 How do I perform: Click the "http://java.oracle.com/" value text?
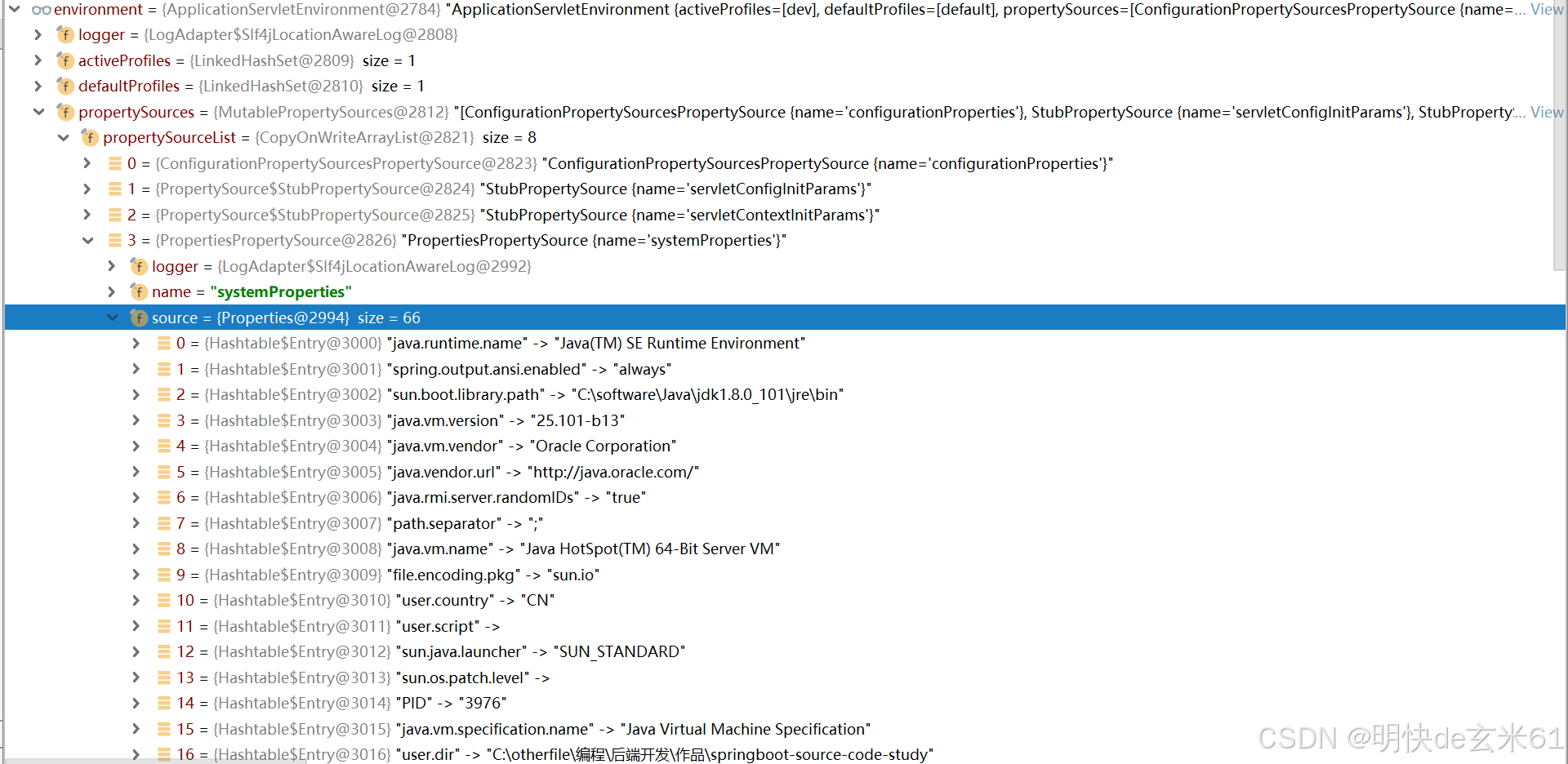click(613, 472)
